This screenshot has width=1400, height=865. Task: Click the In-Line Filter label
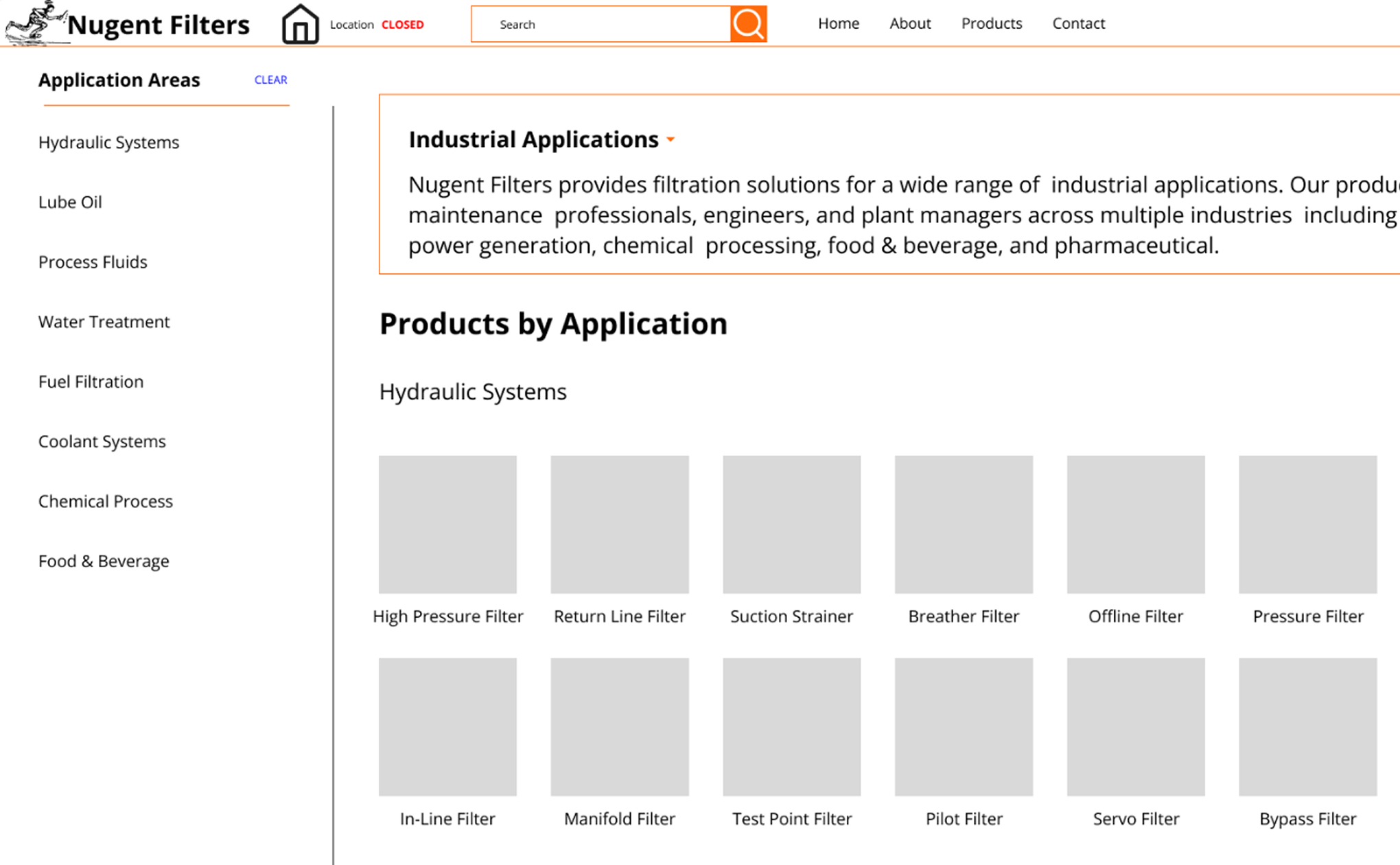447,819
